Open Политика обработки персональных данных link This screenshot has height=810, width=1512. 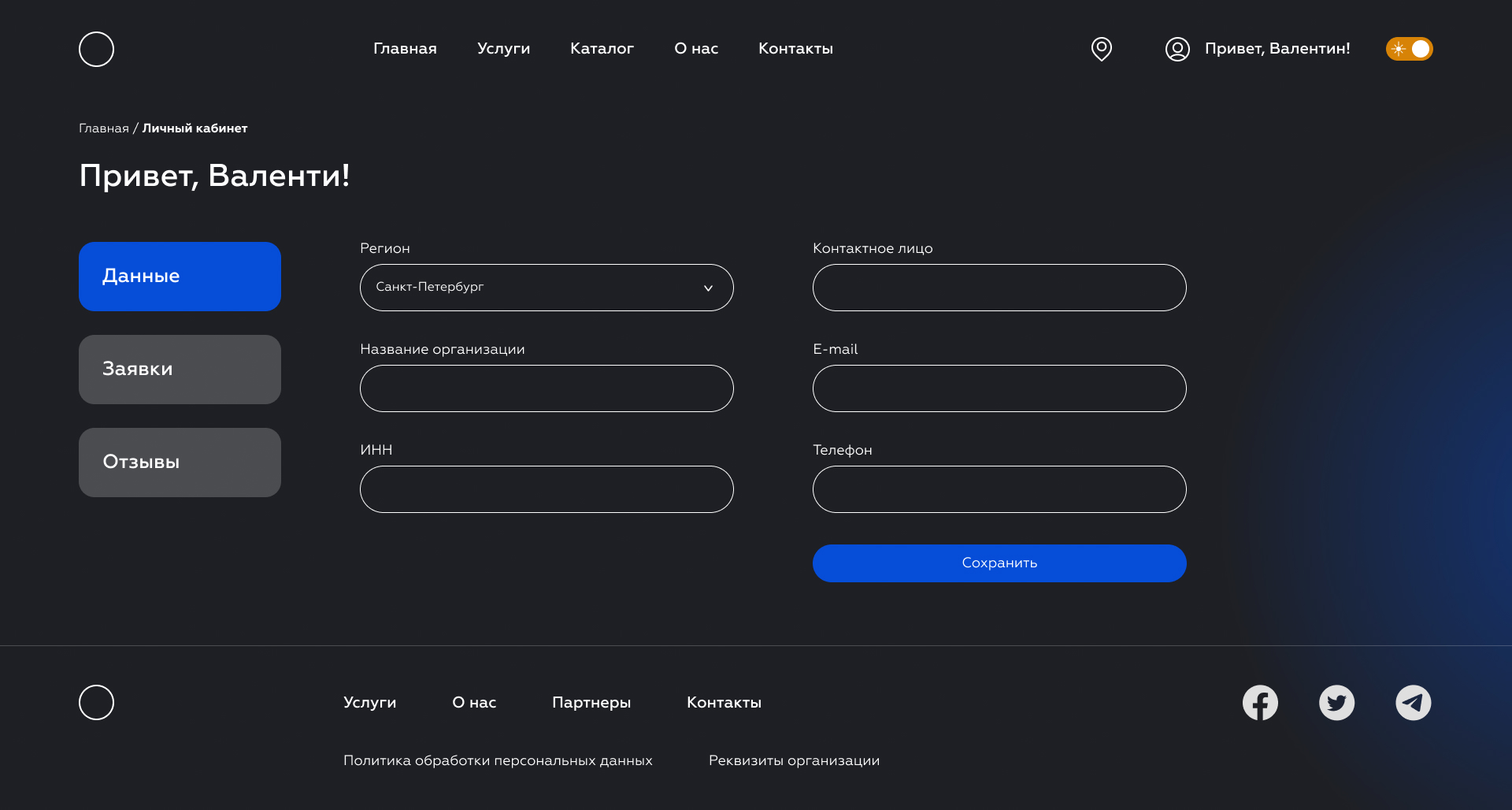[x=498, y=760]
